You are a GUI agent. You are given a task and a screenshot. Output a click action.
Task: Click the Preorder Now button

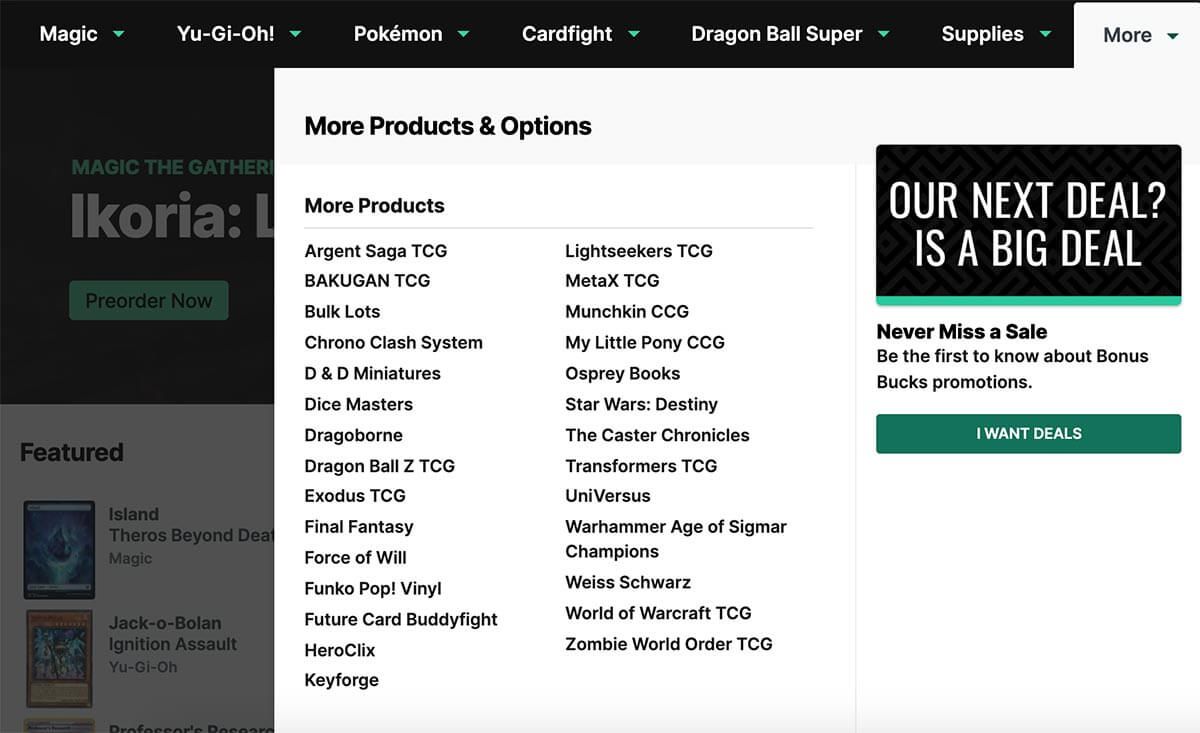(x=149, y=301)
